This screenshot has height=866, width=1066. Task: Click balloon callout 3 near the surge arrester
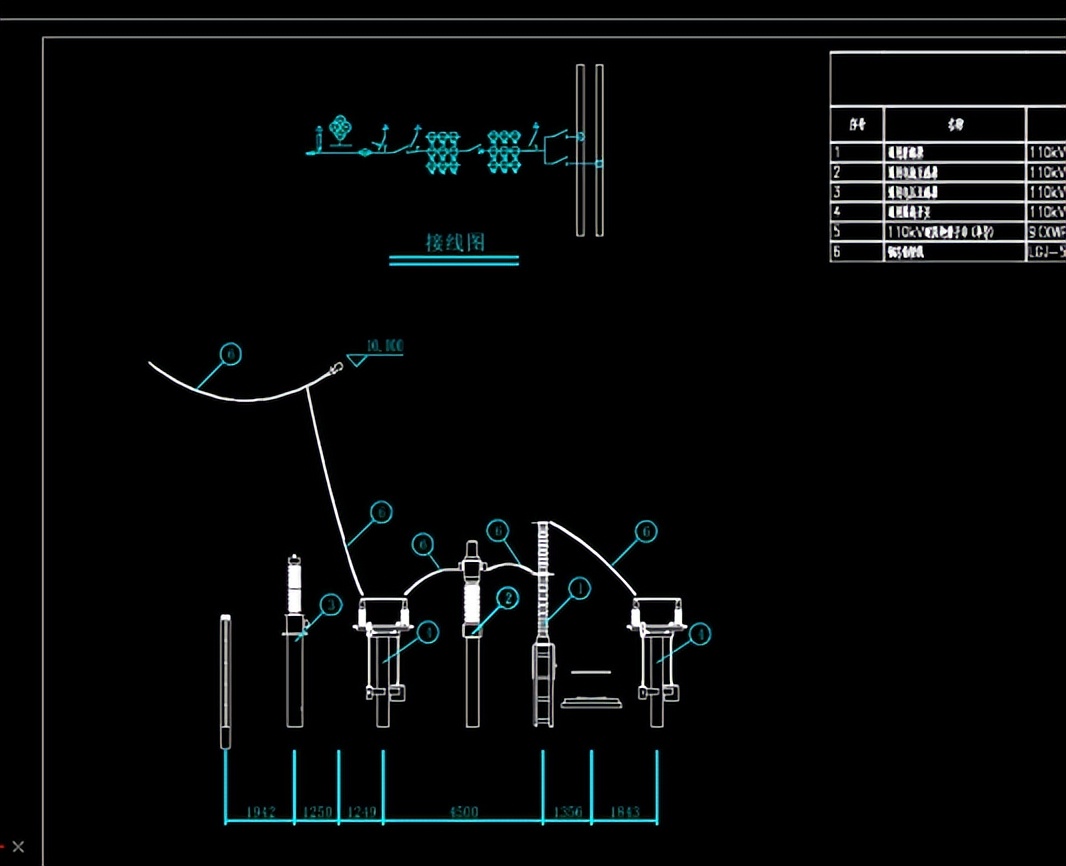click(331, 605)
